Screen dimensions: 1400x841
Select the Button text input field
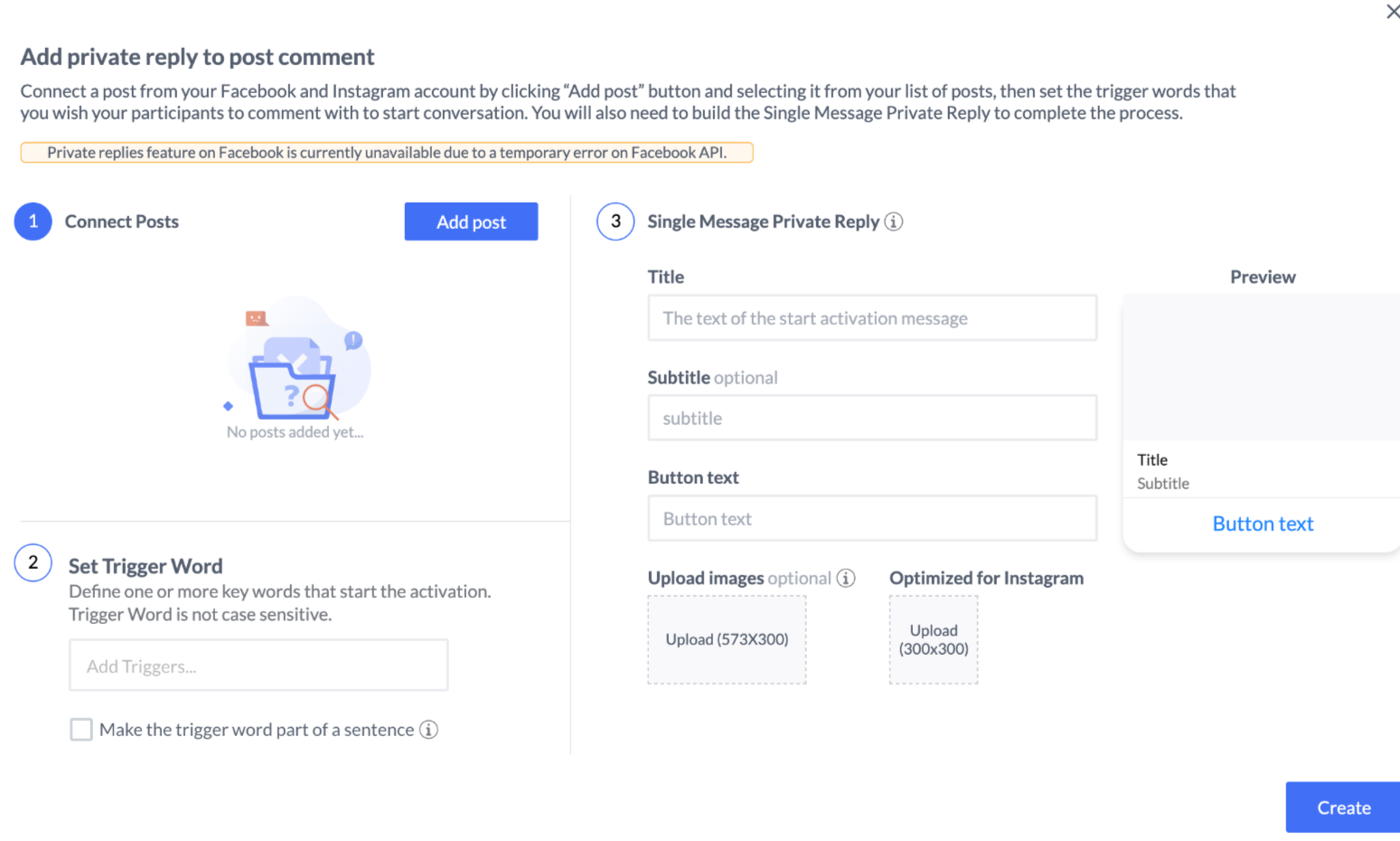click(x=872, y=519)
